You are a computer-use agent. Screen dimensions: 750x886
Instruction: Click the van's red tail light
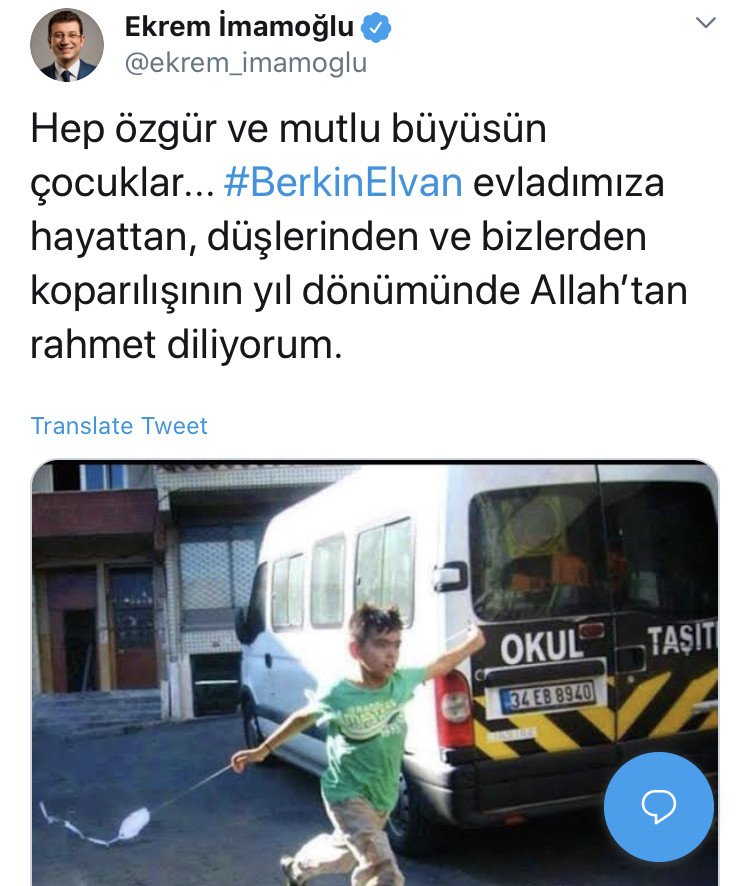coord(453,709)
